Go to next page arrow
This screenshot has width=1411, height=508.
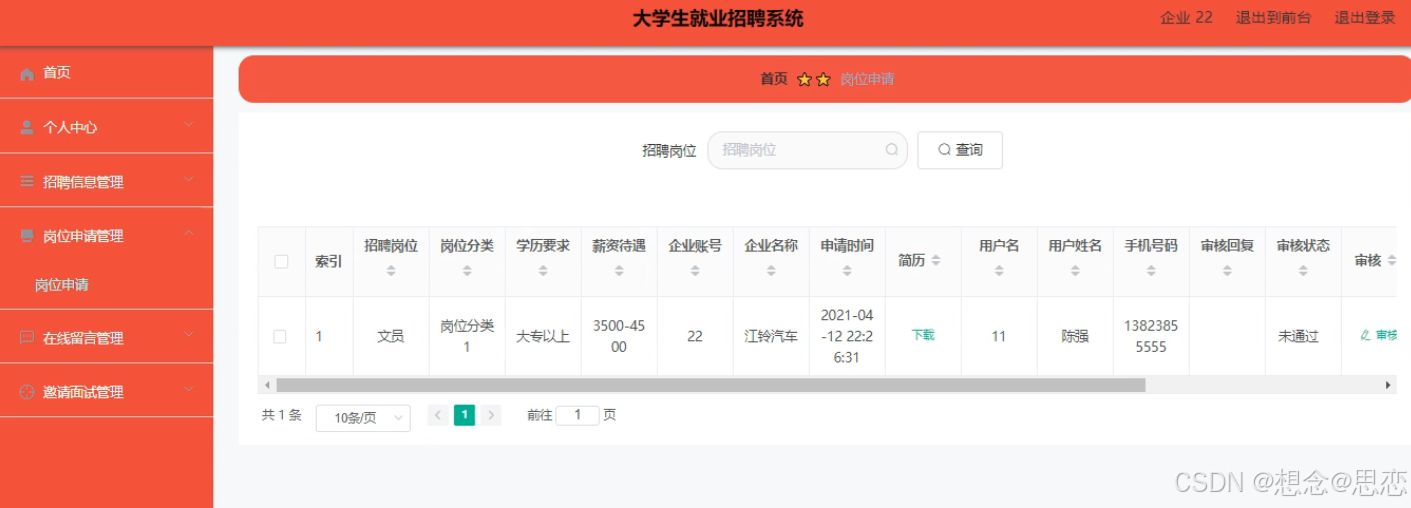491,415
